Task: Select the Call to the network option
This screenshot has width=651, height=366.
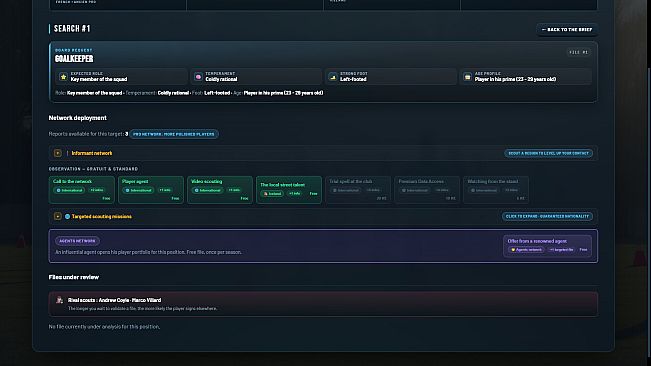Action: click(x=82, y=190)
